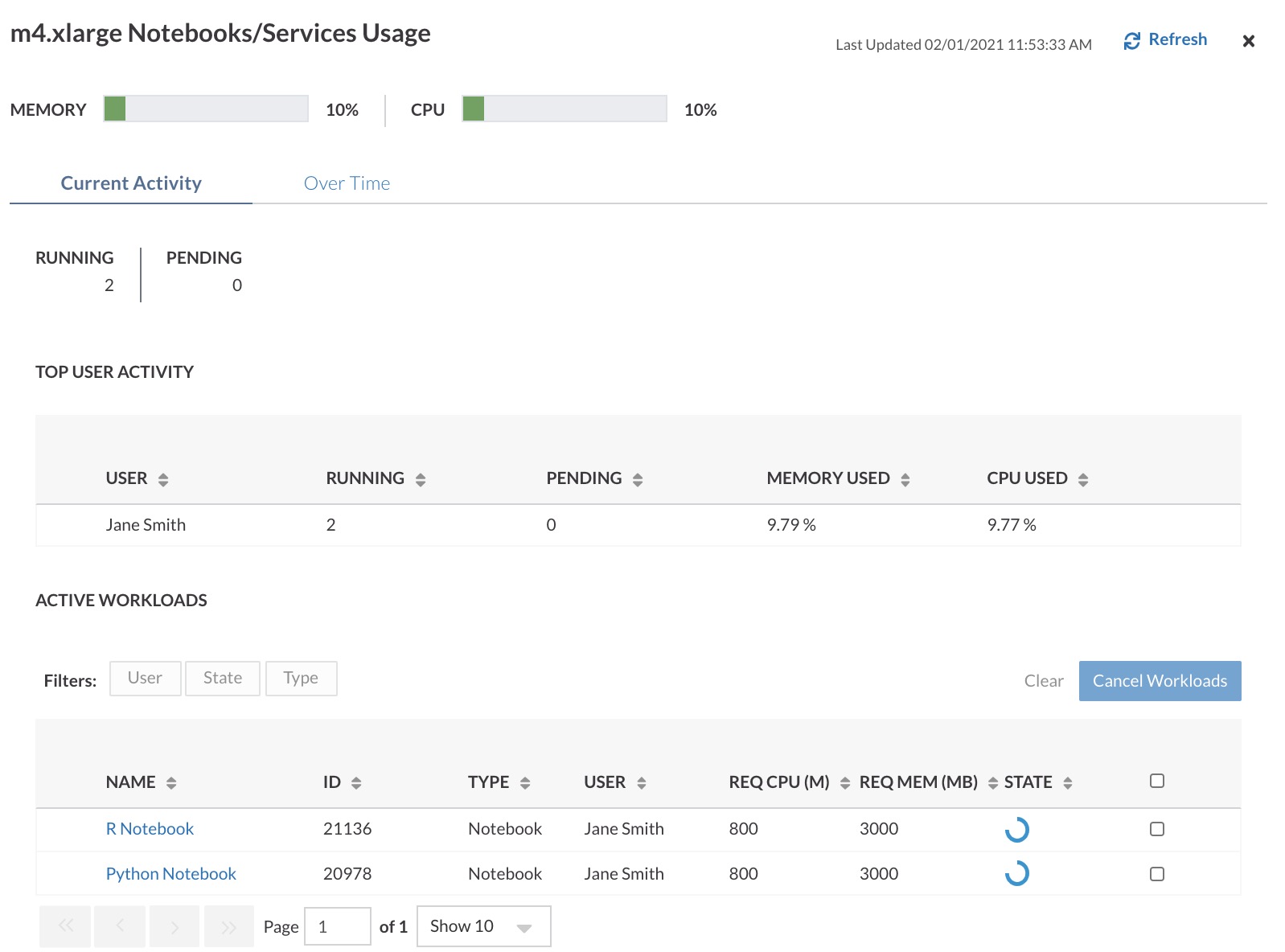Open the User filter dropdown
Image resolution: width=1285 pixels, height=952 pixels.
146,679
